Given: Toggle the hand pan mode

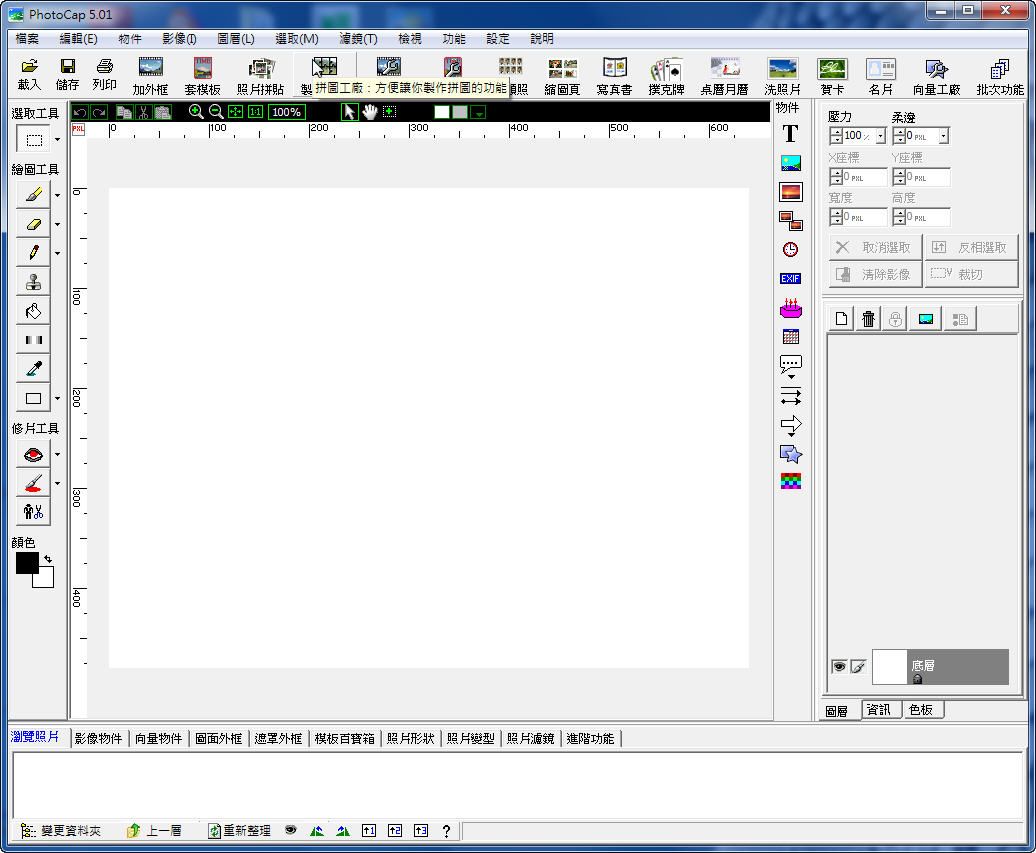Looking at the screenshot, I should 369,112.
